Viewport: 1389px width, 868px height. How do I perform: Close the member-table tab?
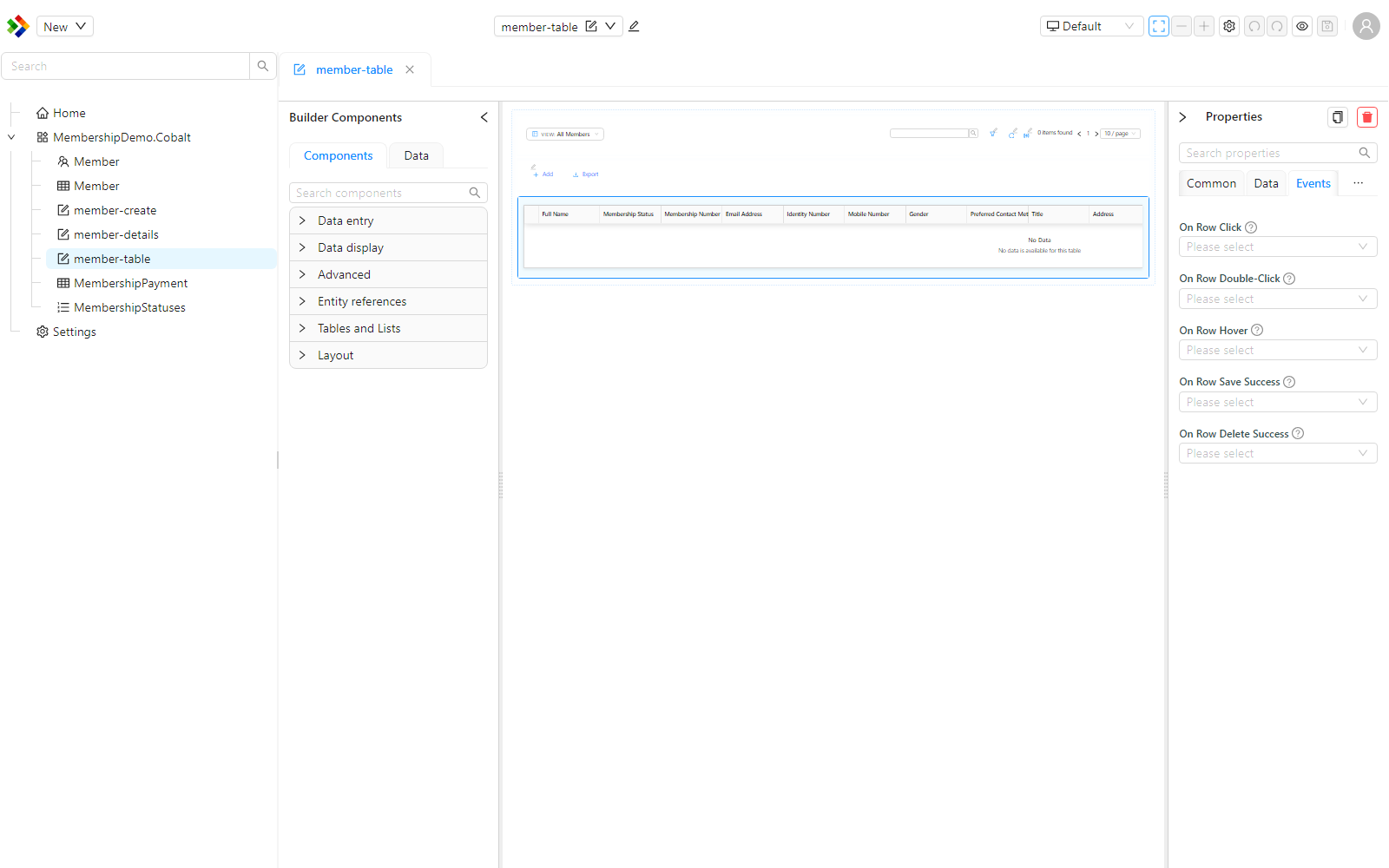[410, 69]
